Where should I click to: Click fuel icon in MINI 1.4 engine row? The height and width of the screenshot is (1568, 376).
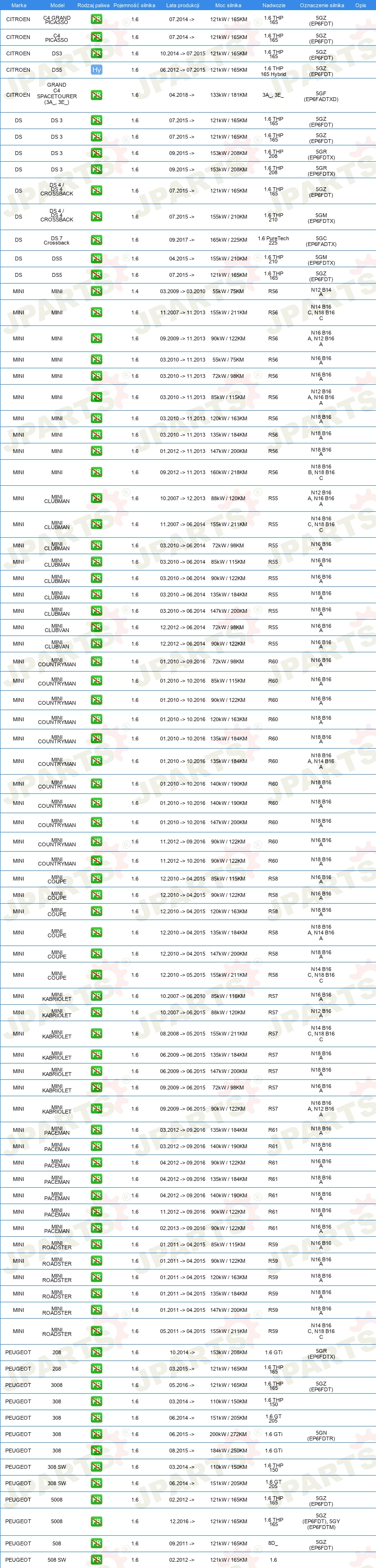[x=96, y=292]
